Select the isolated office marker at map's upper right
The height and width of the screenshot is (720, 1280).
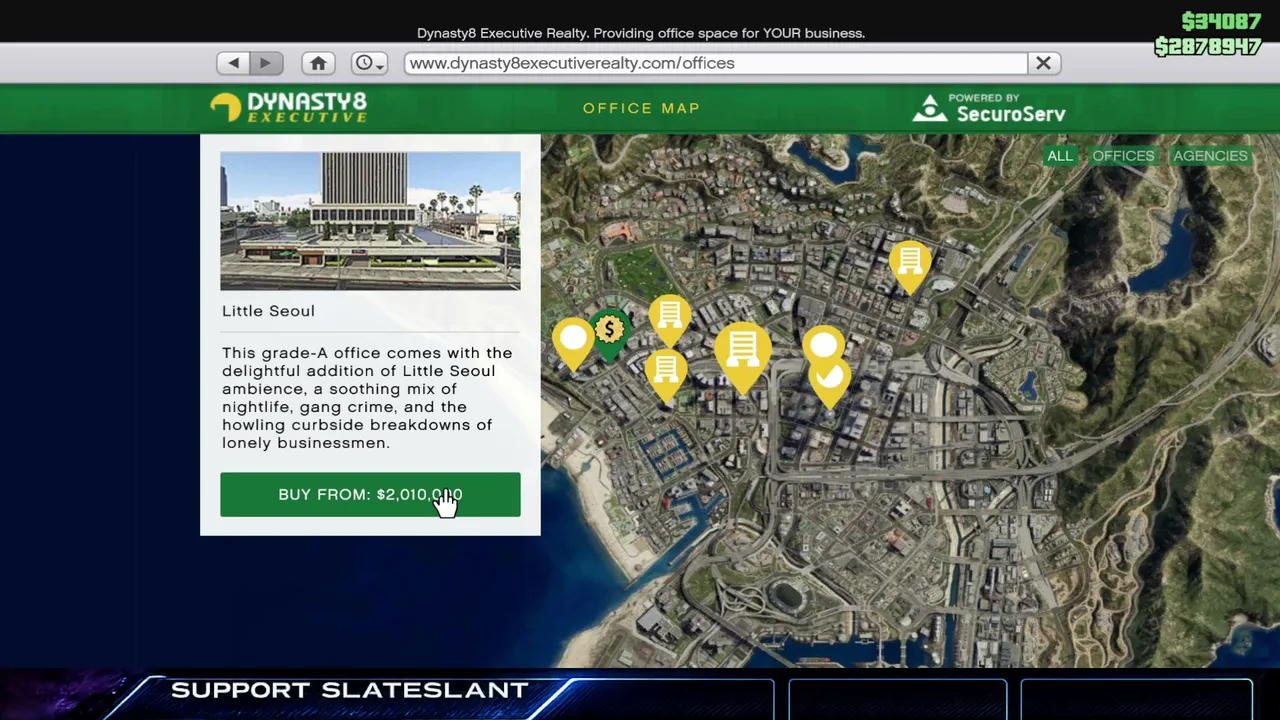(x=910, y=266)
